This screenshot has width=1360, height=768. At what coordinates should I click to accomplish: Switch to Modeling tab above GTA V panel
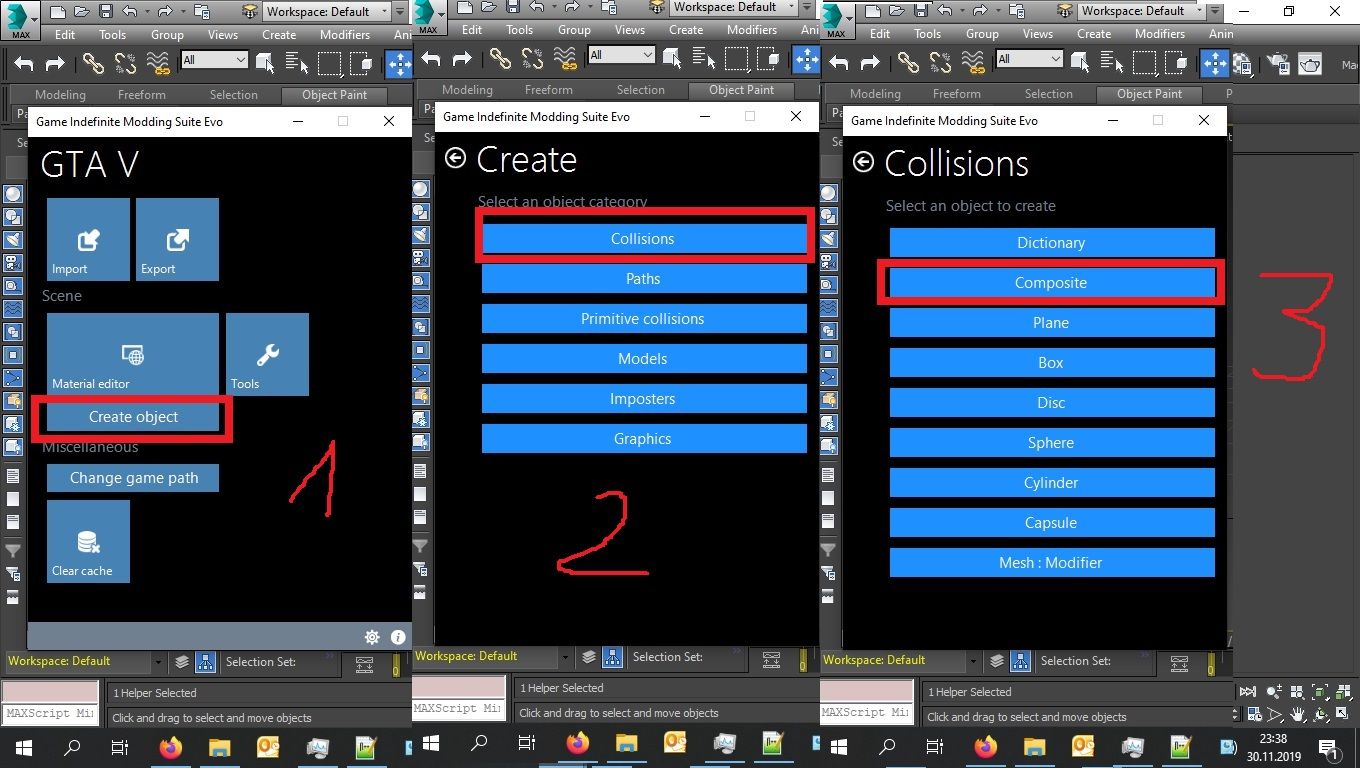click(x=61, y=95)
